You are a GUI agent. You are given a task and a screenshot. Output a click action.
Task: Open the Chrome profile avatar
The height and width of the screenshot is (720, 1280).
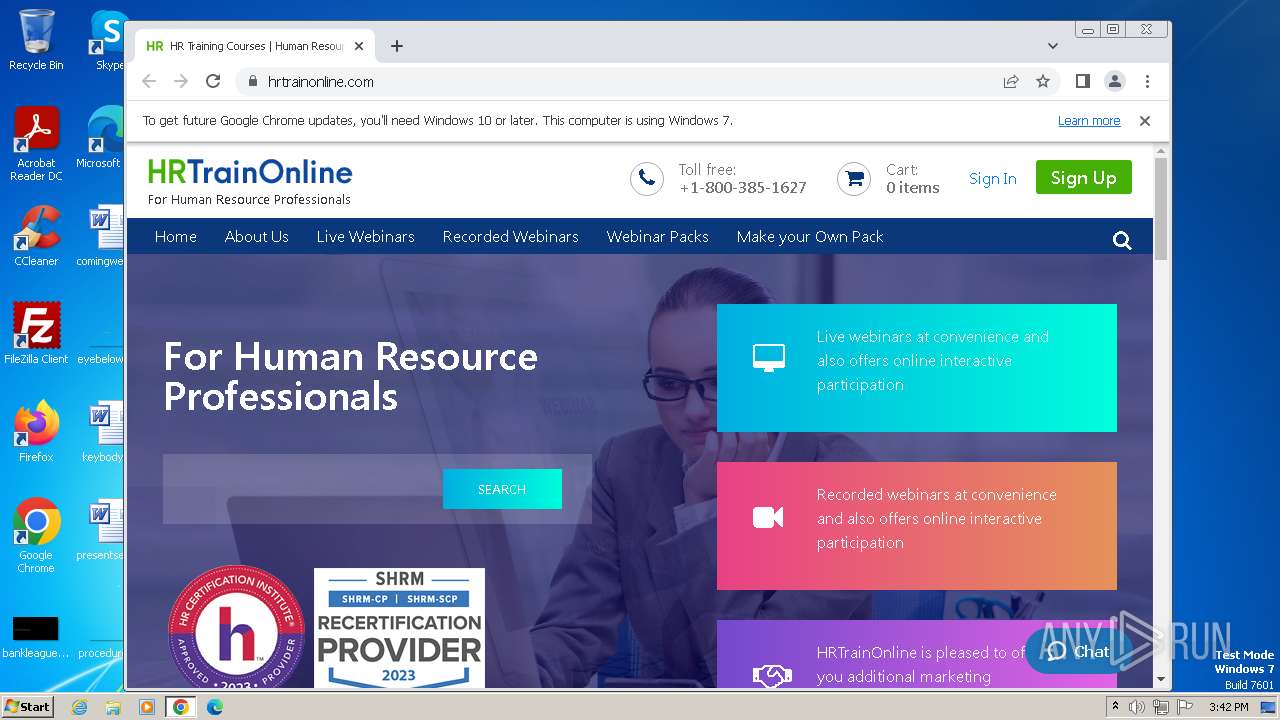tap(1114, 82)
